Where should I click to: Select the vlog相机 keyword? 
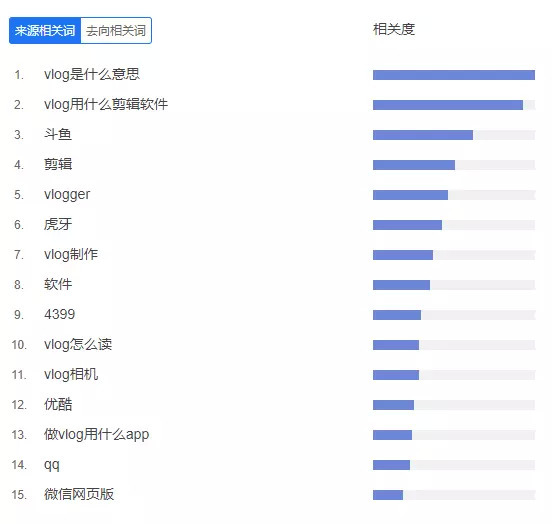pyautogui.click(x=71, y=374)
